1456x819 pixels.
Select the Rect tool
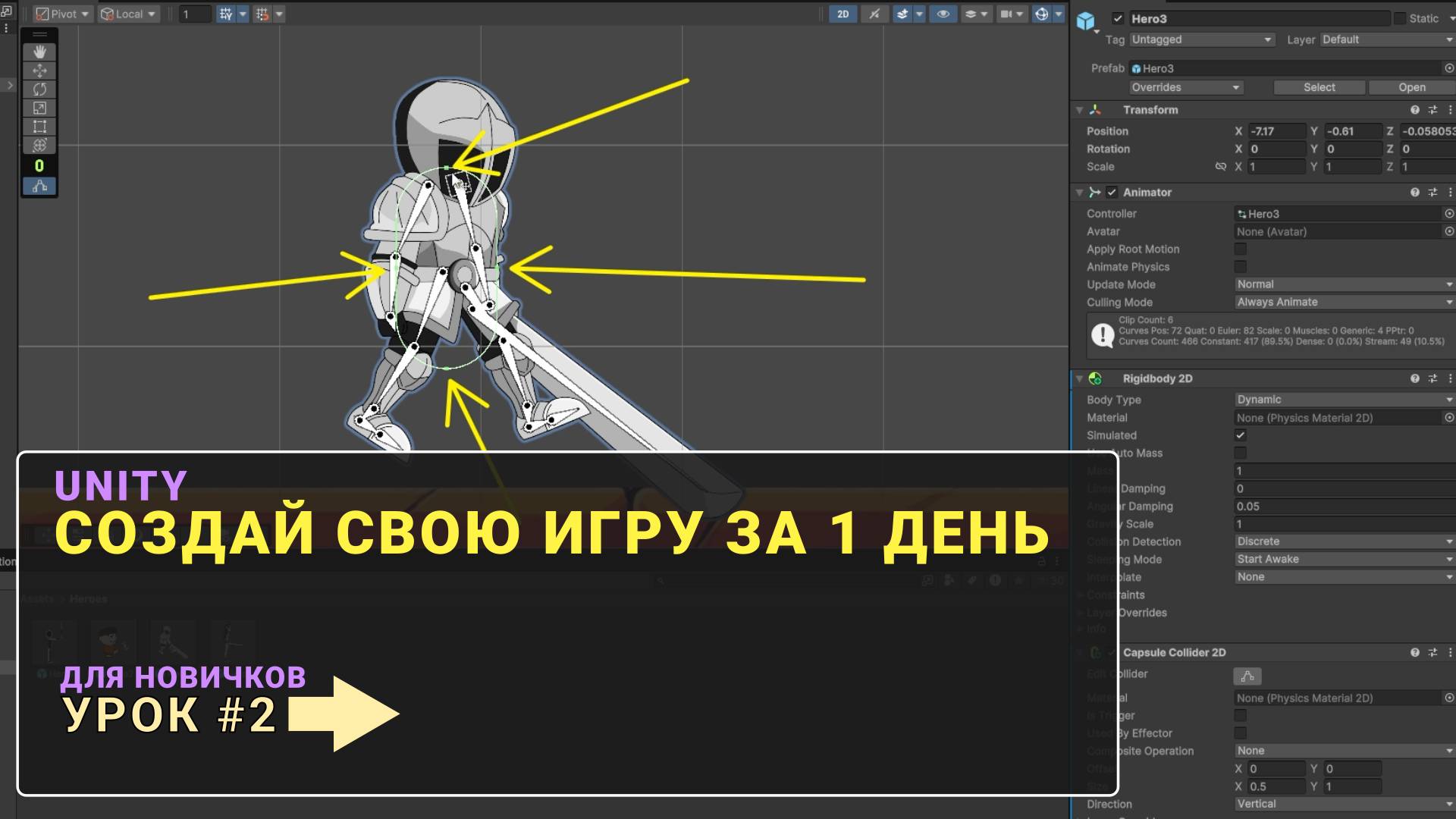tap(39, 127)
